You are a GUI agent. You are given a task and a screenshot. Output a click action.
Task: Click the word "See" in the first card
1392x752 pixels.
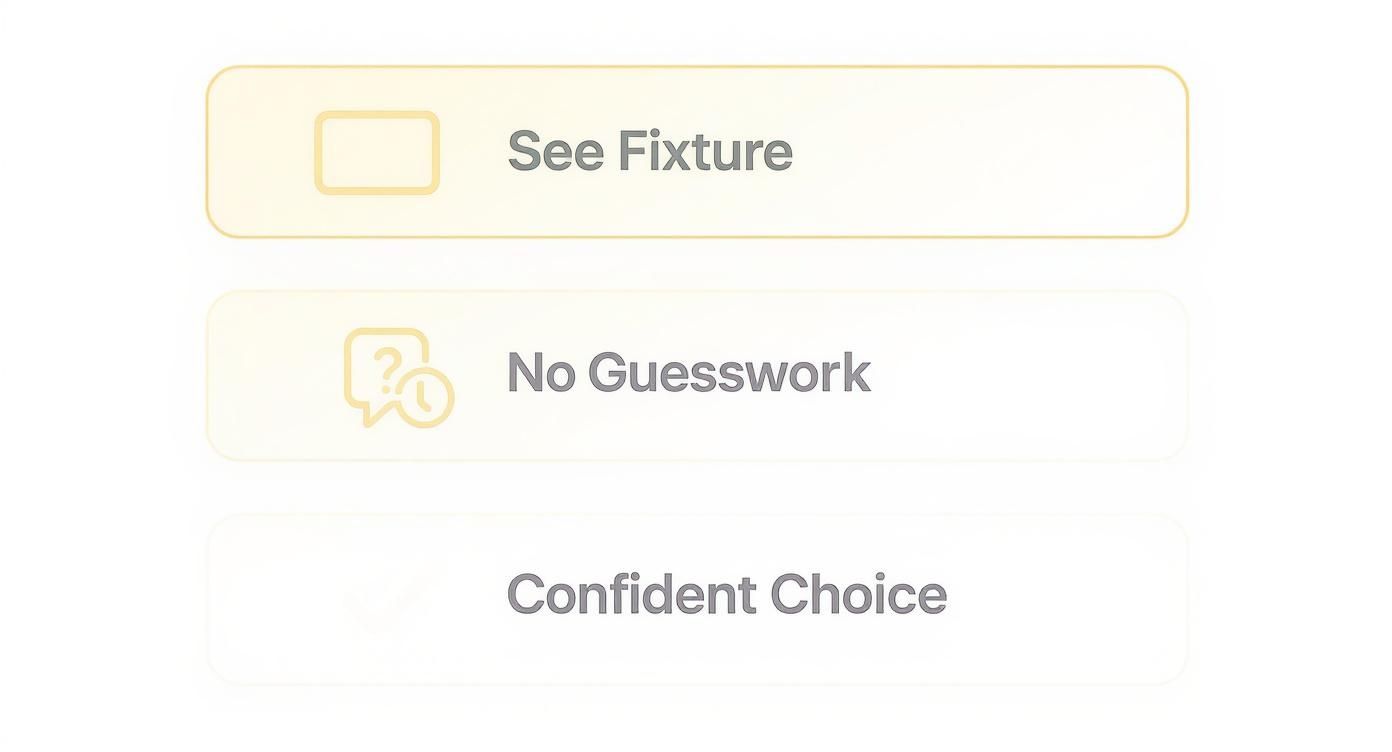click(x=555, y=151)
